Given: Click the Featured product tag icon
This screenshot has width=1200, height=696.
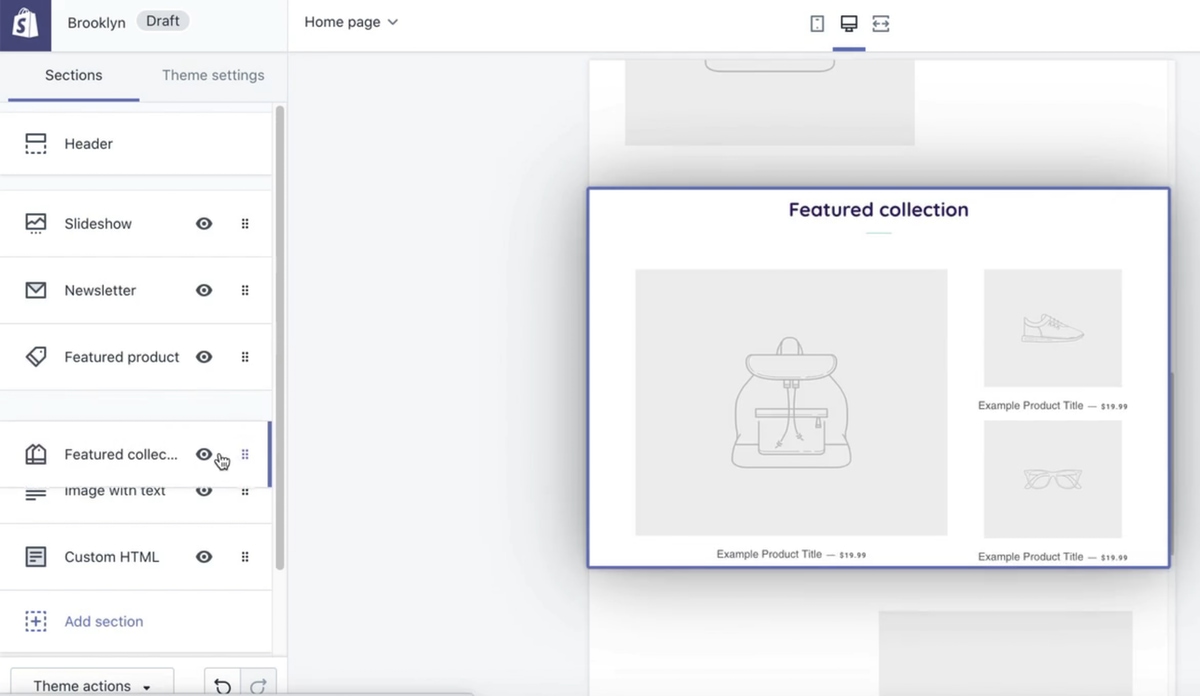Looking at the screenshot, I should (x=36, y=357).
